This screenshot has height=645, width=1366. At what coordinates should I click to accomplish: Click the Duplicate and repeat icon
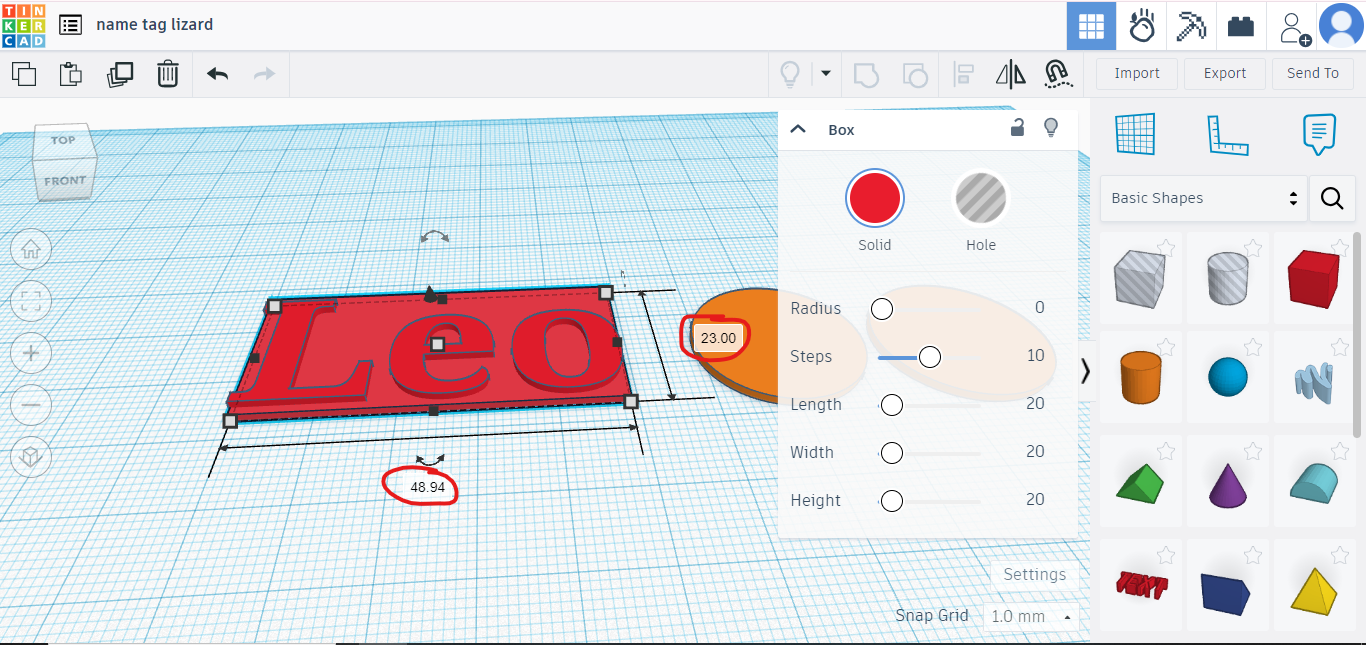coord(120,73)
